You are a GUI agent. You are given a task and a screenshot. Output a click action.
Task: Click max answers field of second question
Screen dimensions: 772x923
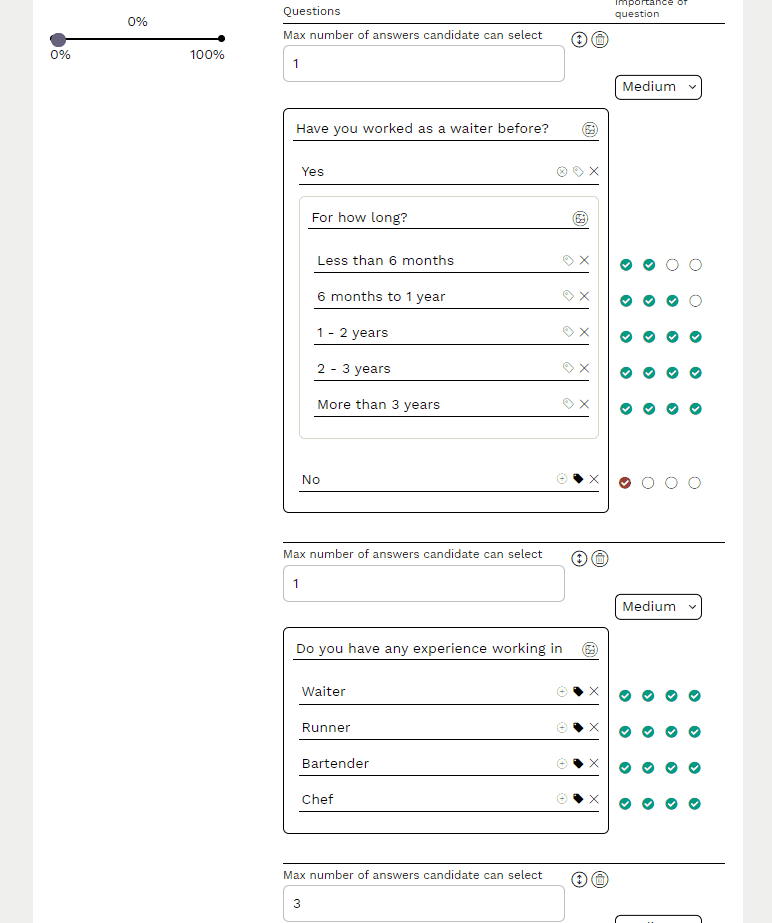[x=424, y=584]
